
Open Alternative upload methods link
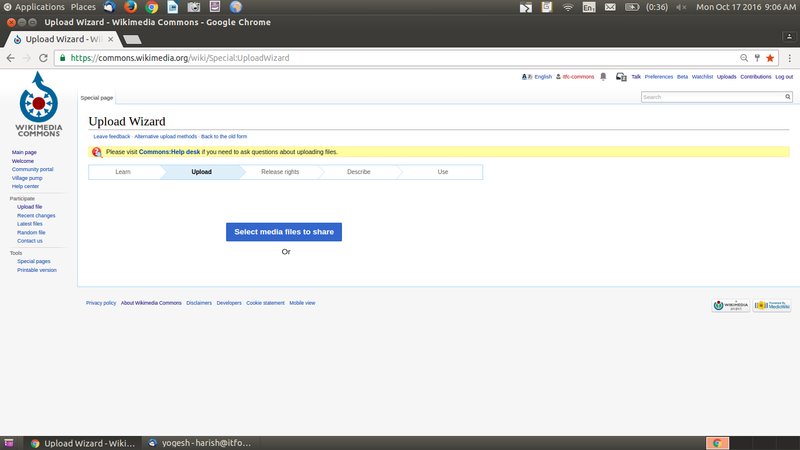click(x=165, y=137)
